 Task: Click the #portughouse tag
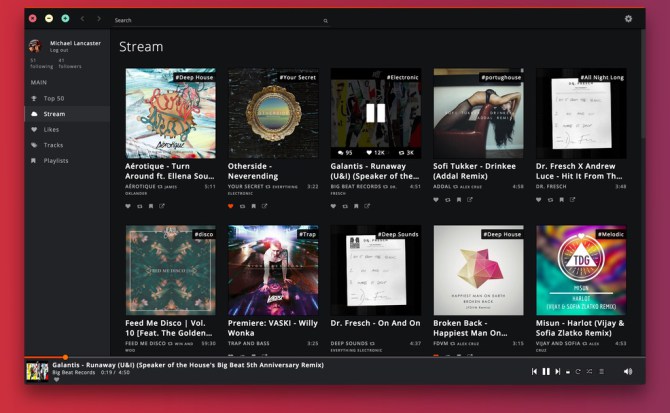[x=501, y=77]
